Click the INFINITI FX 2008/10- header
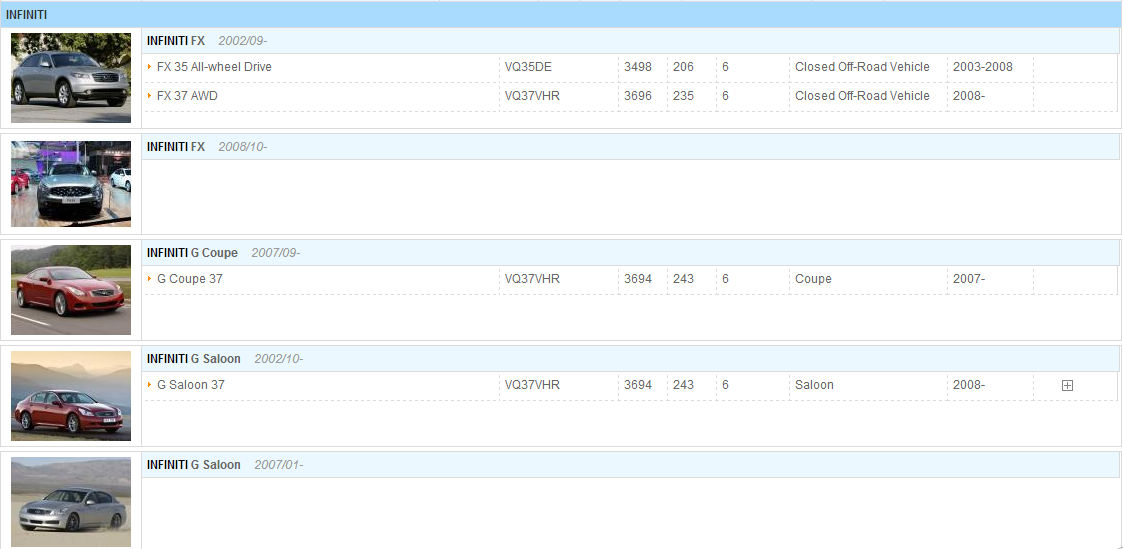 [x=631, y=147]
